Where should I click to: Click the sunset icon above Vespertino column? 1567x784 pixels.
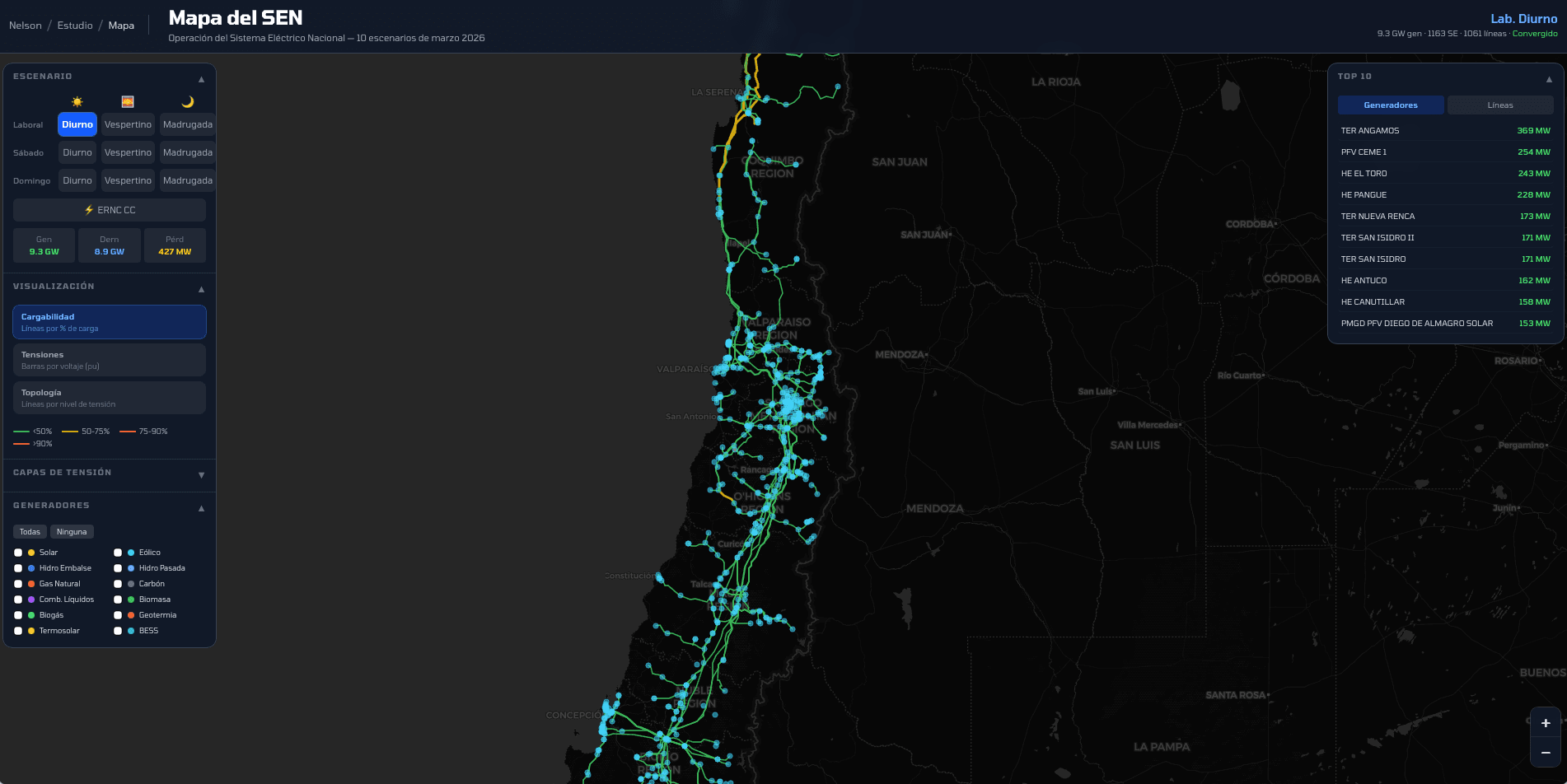click(x=128, y=100)
